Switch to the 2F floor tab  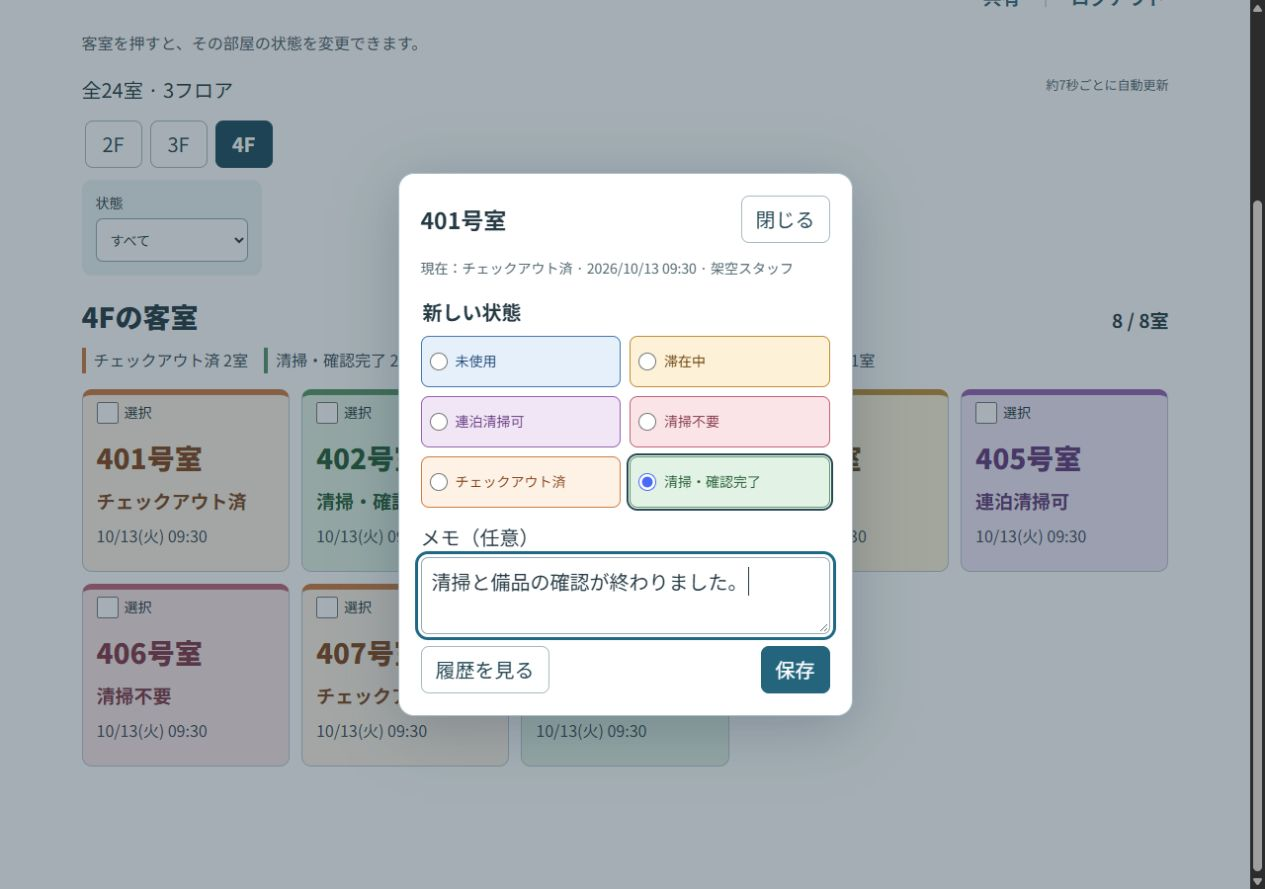pyautogui.click(x=114, y=144)
